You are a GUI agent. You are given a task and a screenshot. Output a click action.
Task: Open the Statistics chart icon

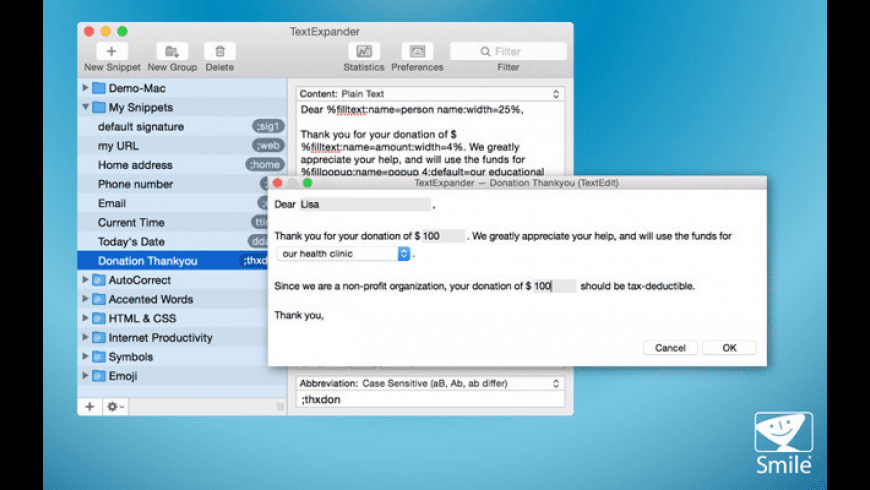[364, 51]
